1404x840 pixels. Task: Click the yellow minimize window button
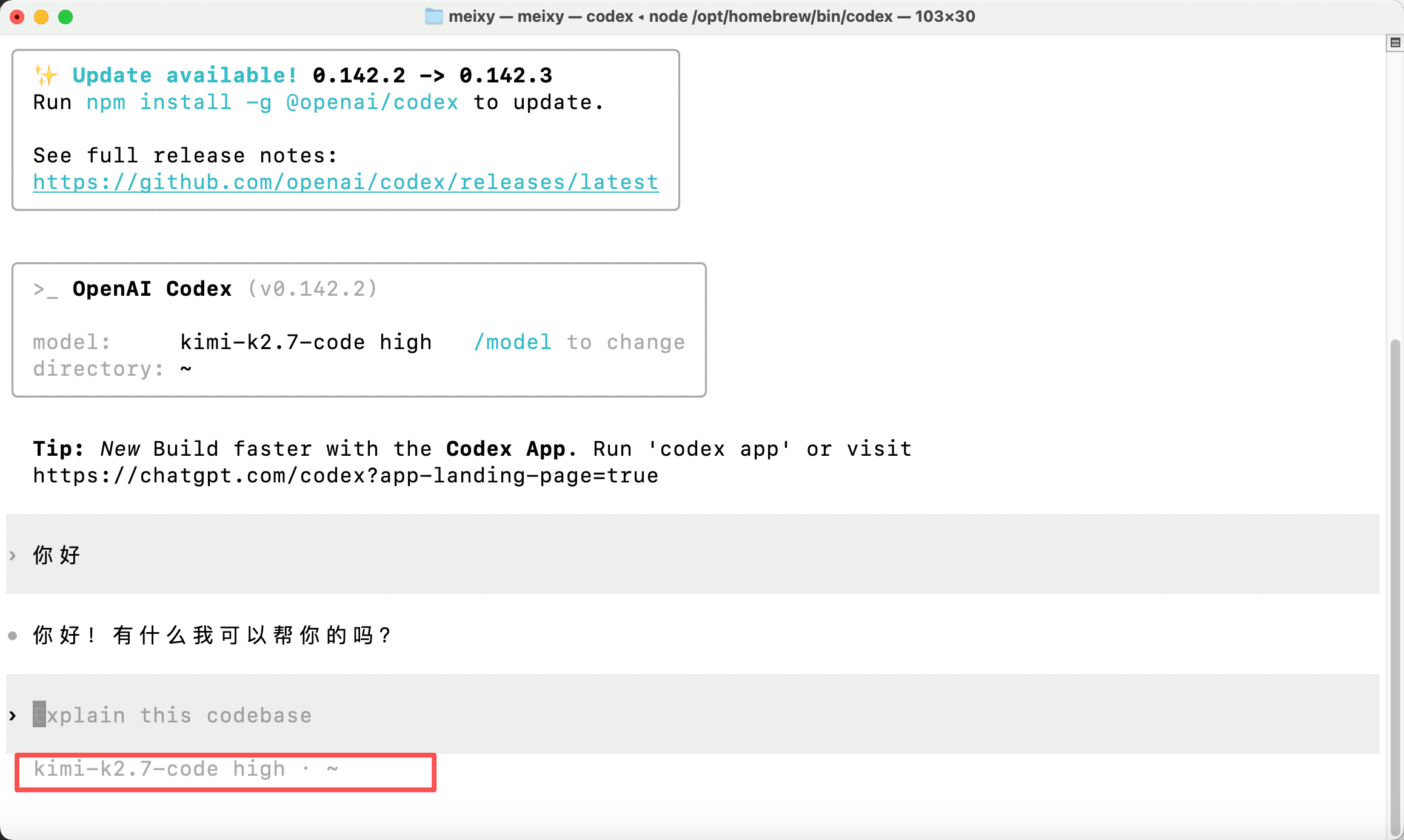41,17
